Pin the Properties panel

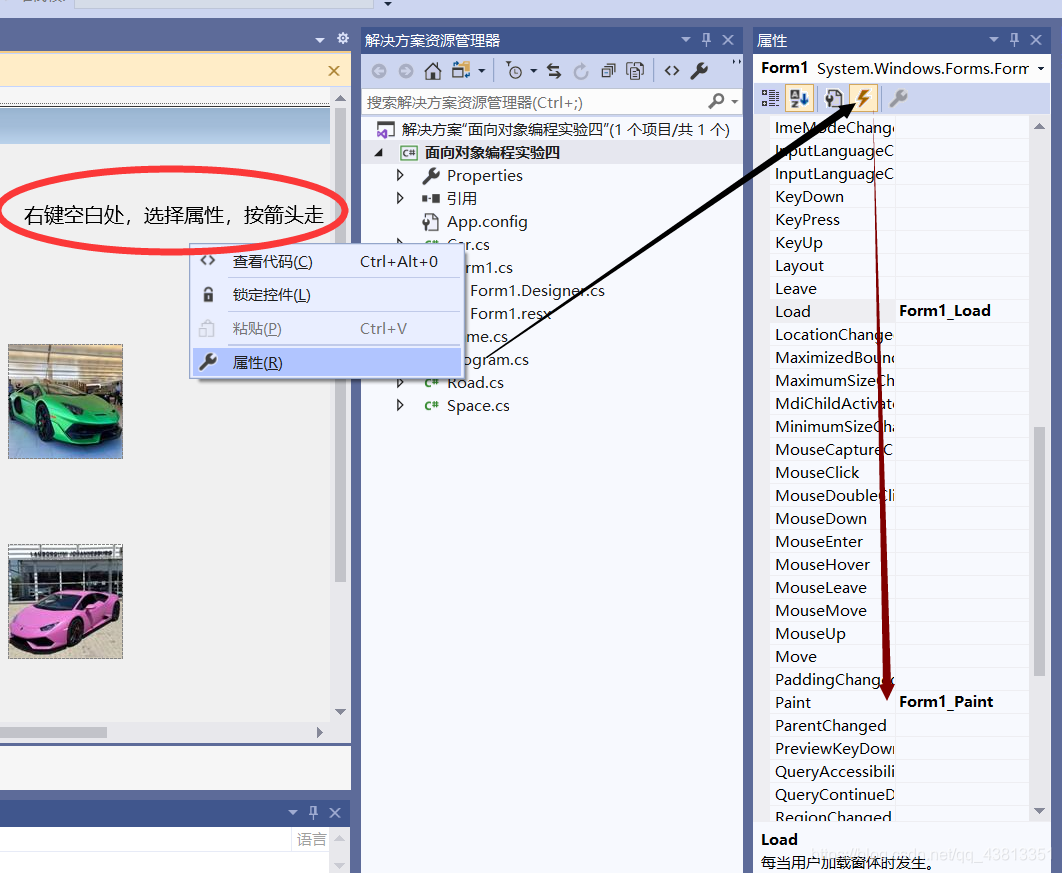point(1014,40)
